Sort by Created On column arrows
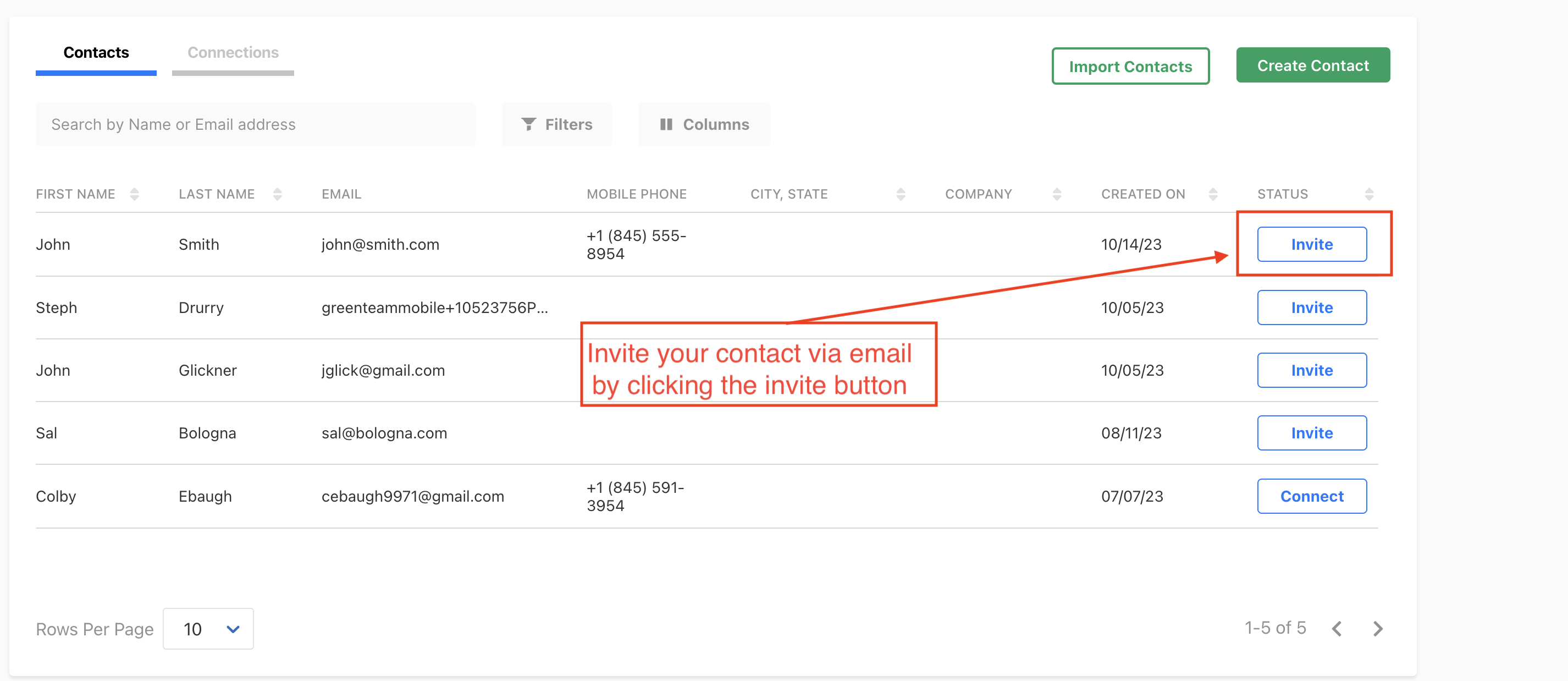 [1212, 194]
